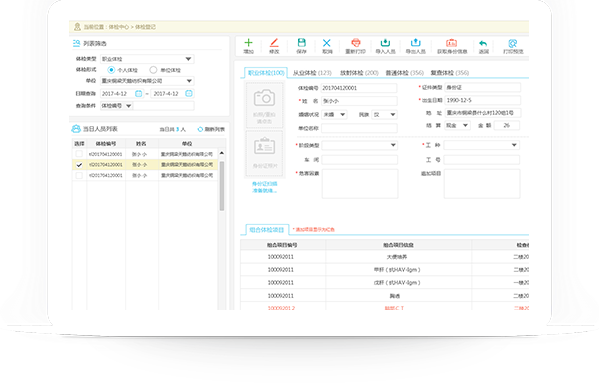Click the 危害因素 hazard factors text area
Image resolution: width=599 pixels, height=383 pixels.
pos(360,184)
